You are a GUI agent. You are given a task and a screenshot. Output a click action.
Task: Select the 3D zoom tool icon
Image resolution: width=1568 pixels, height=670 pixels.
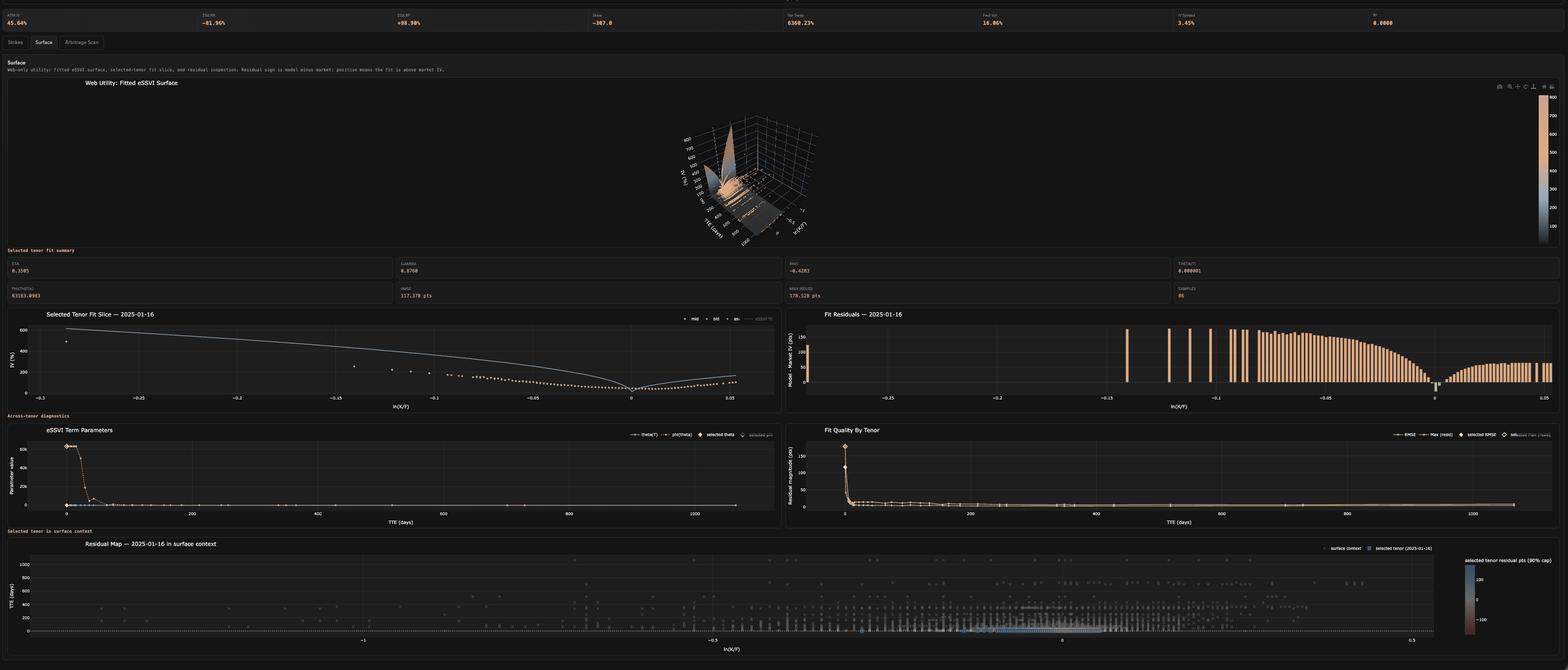[x=1509, y=87]
